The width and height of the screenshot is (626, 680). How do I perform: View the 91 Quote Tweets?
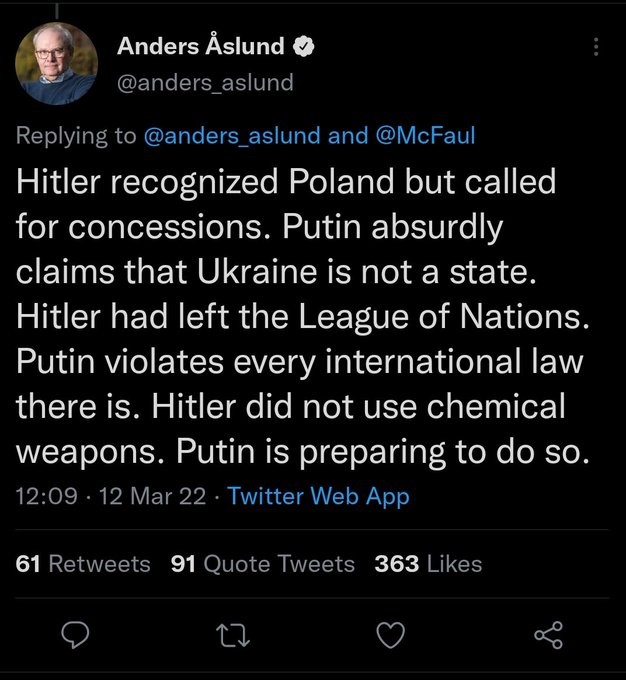263,564
